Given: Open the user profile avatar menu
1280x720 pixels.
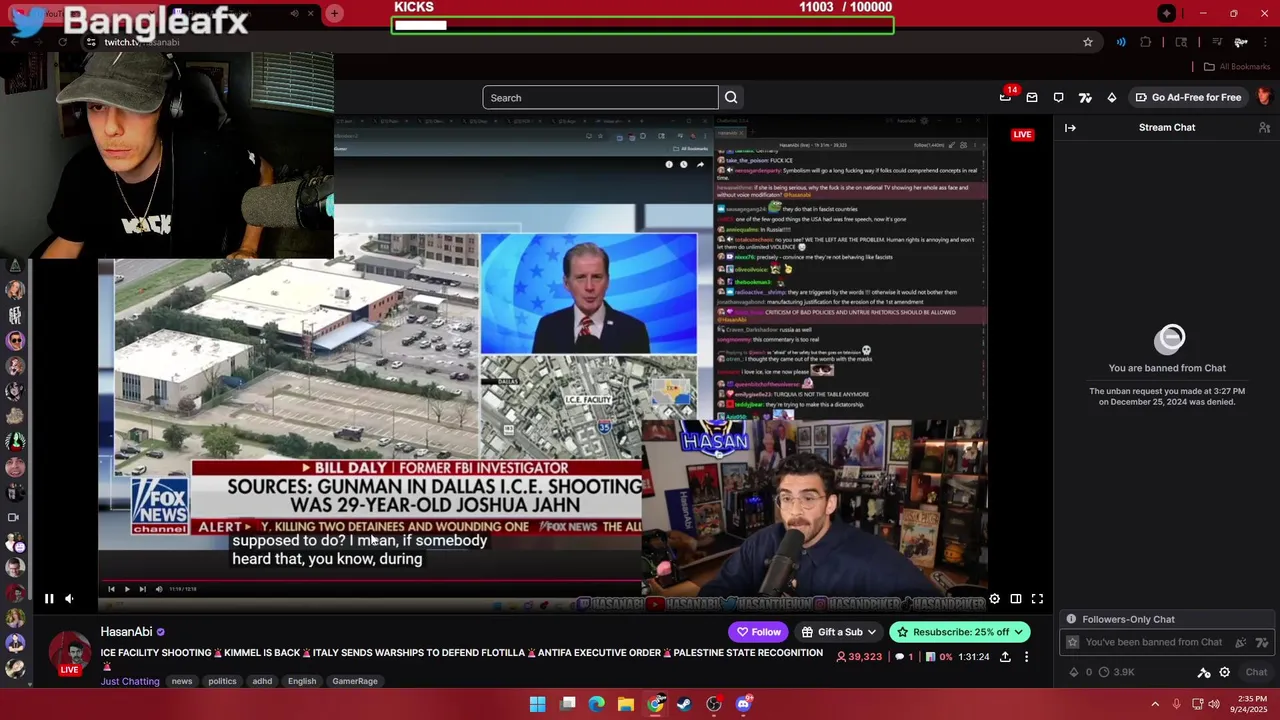Looking at the screenshot, I should click(x=1264, y=97).
